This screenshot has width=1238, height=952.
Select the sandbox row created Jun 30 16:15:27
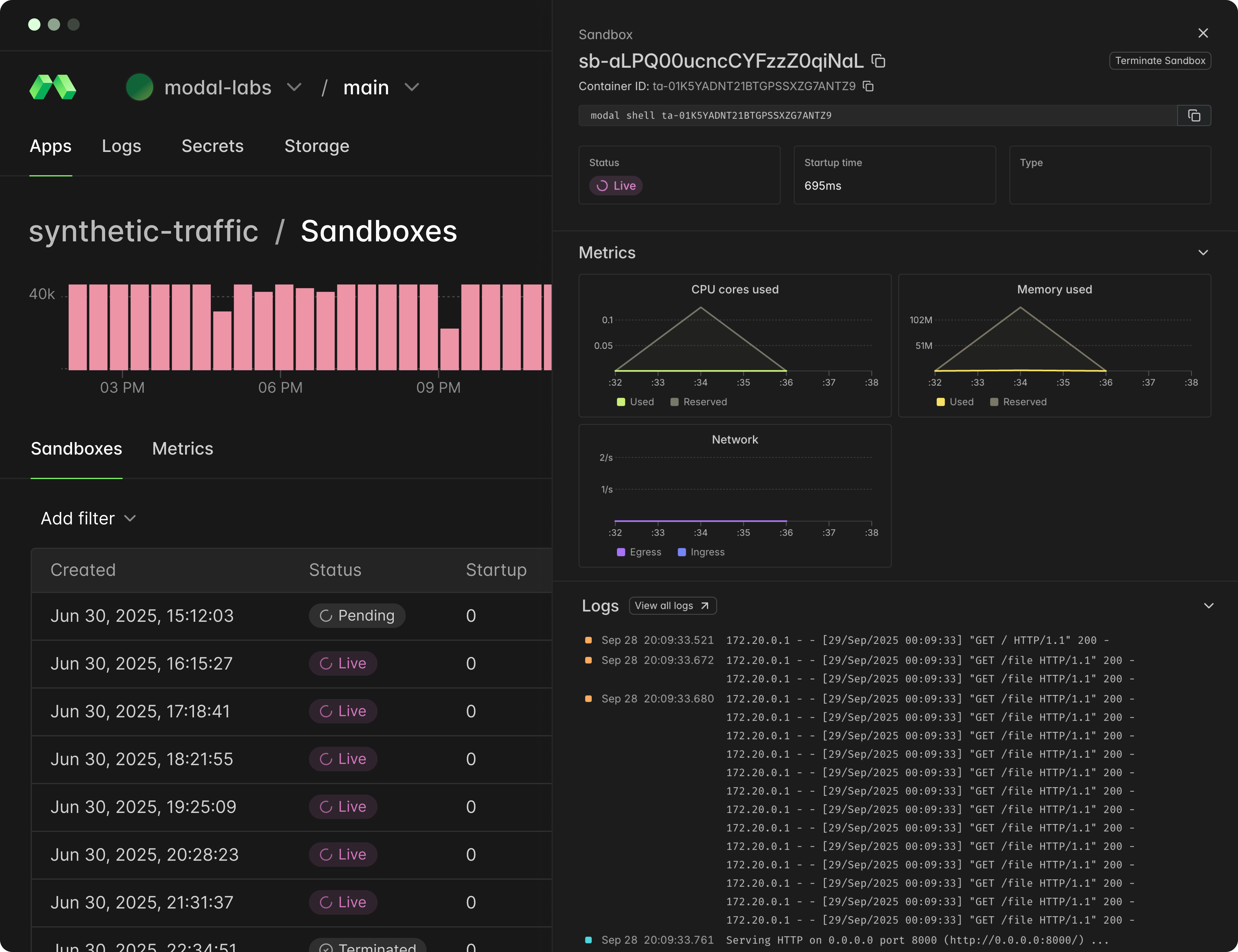227,663
